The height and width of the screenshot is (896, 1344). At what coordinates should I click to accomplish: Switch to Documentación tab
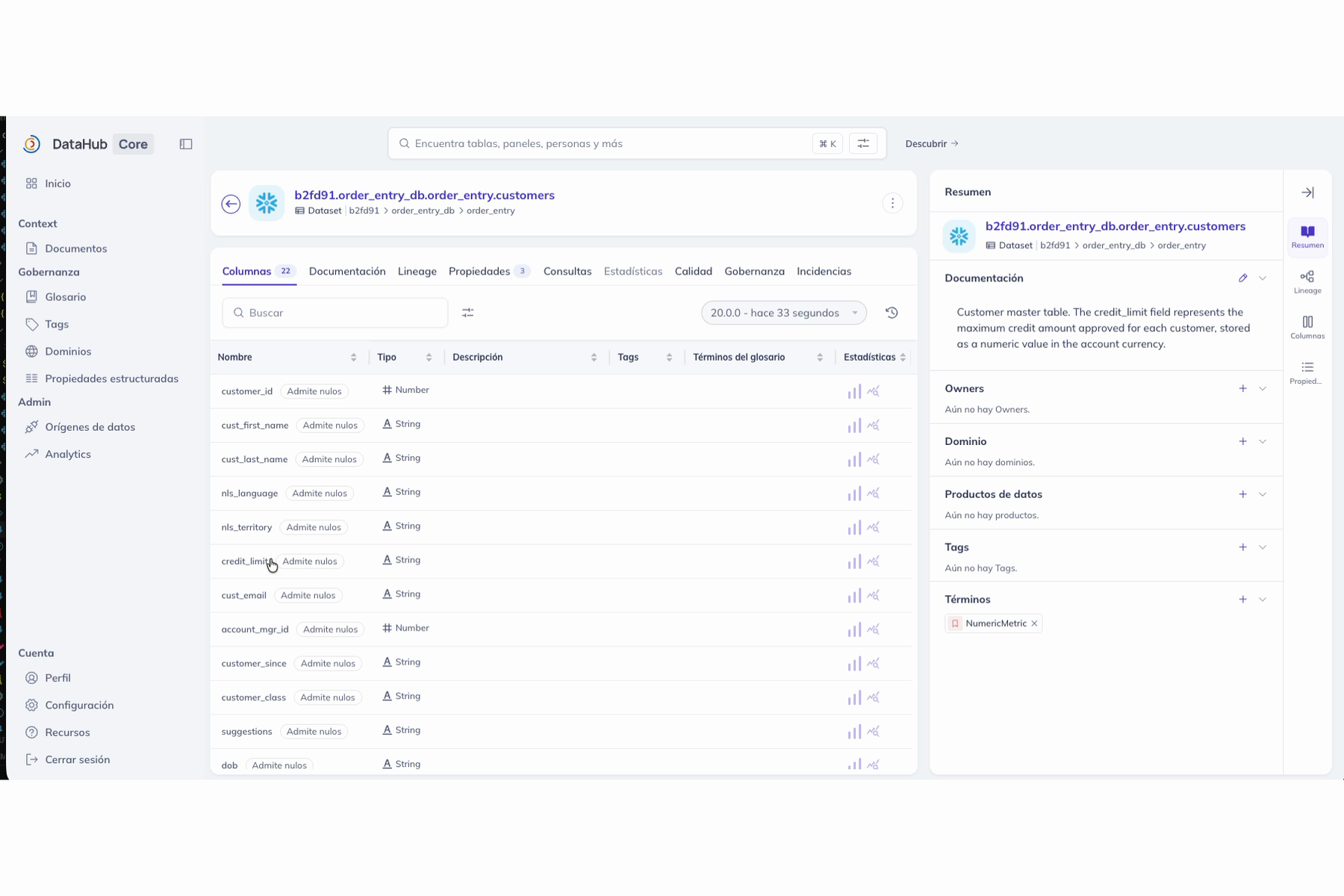(x=347, y=271)
